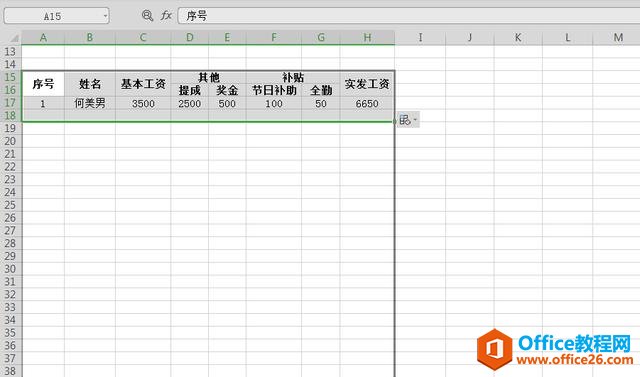
Task: Open the fx insert function icon
Action: 166,16
